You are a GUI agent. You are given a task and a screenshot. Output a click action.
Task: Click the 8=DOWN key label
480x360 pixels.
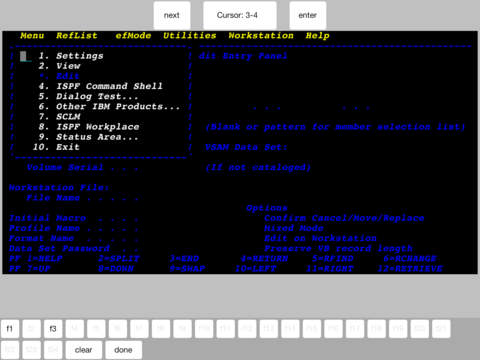(116, 269)
